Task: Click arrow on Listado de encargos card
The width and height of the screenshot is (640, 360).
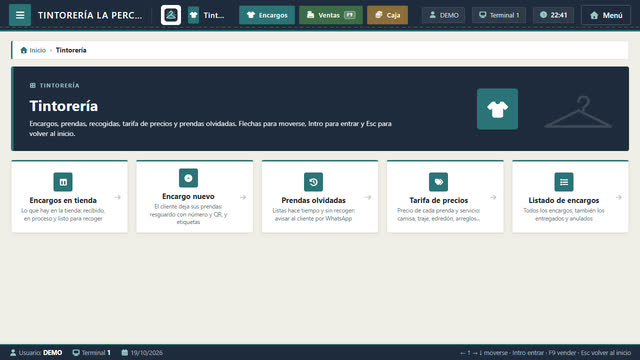Action: pyautogui.click(x=618, y=197)
